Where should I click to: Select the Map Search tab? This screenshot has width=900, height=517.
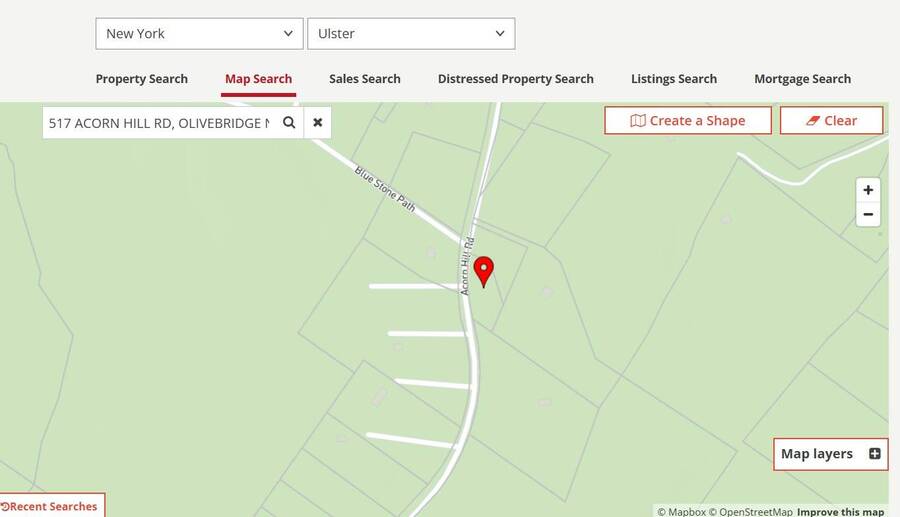258,79
